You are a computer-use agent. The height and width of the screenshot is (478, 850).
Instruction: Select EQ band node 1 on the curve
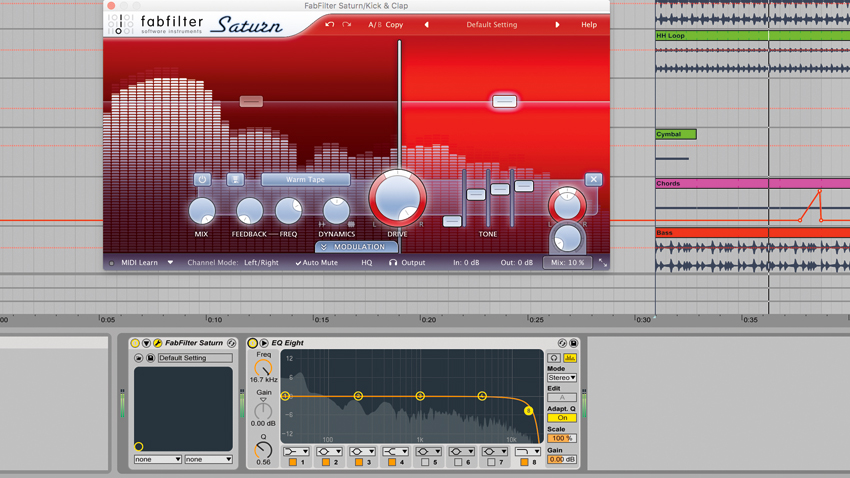click(x=285, y=396)
